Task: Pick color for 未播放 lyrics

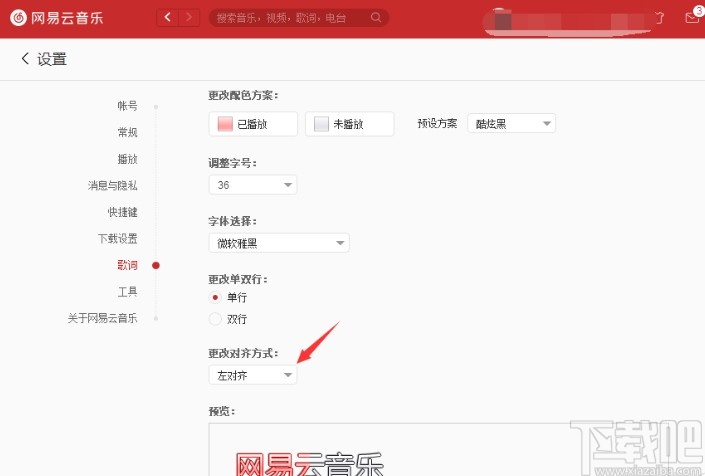Action: [x=349, y=124]
